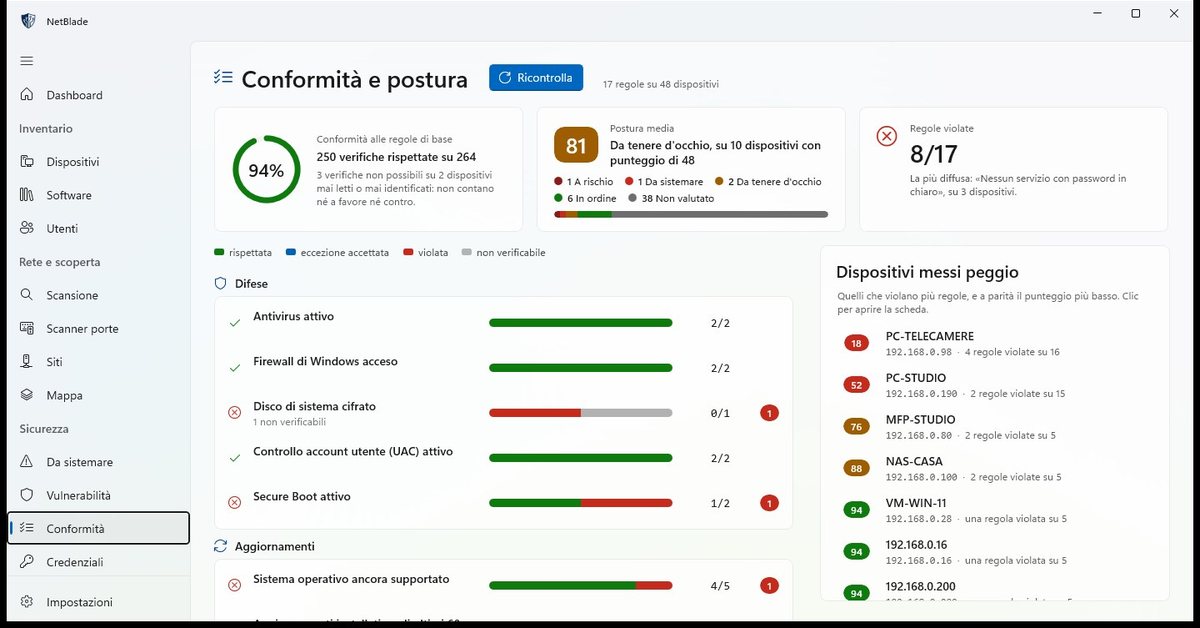Click the 52 score badge of PC-STUDIO
Screen dimensions: 1200x628
click(856, 385)
